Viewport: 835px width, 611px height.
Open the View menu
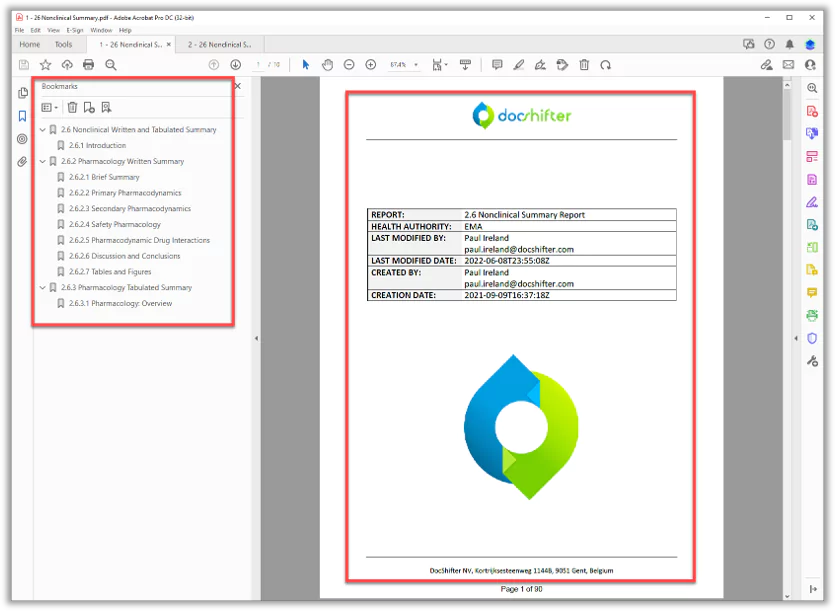click(x=53, y=30)
